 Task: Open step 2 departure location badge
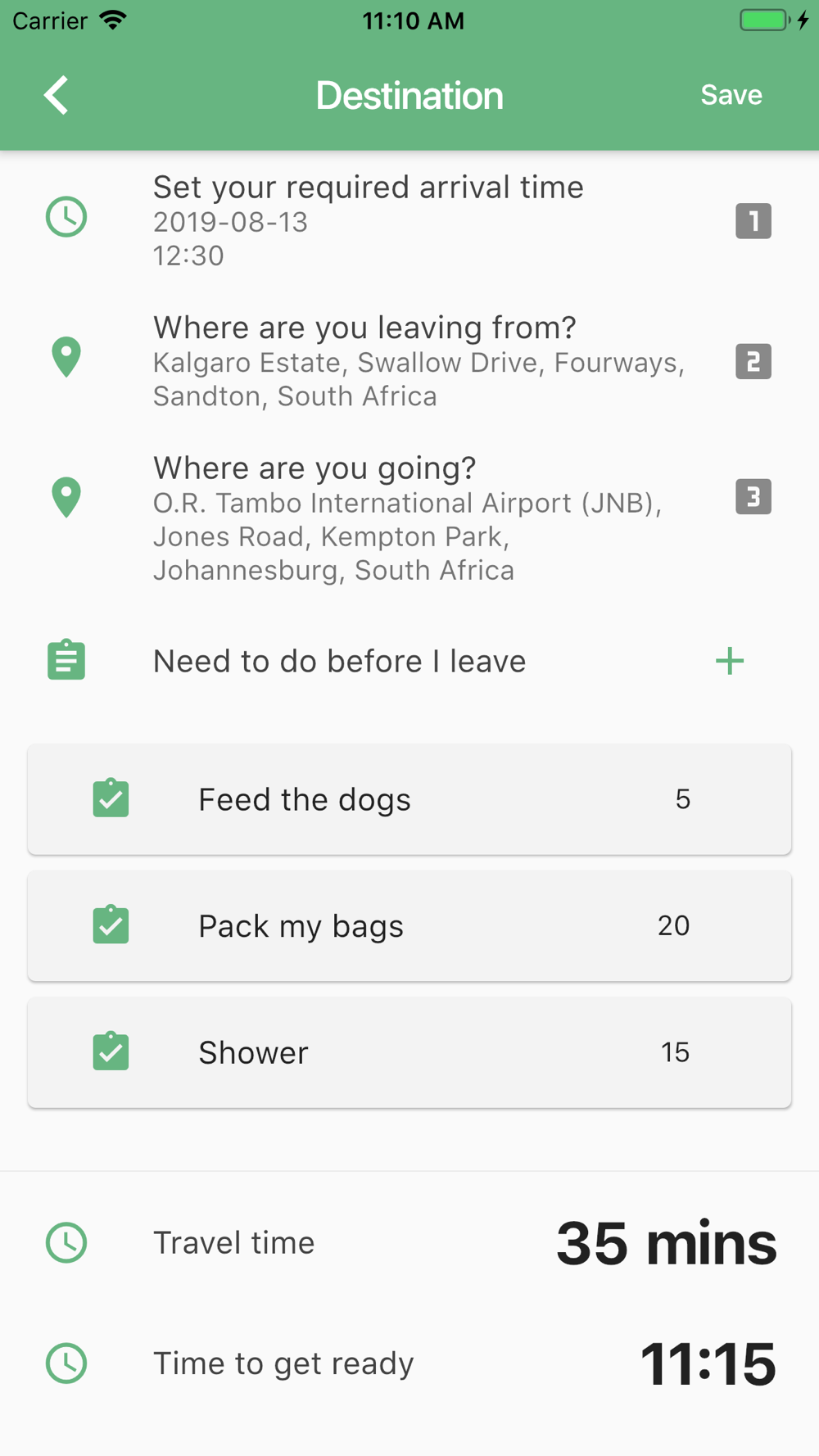(x=753, y=361)
